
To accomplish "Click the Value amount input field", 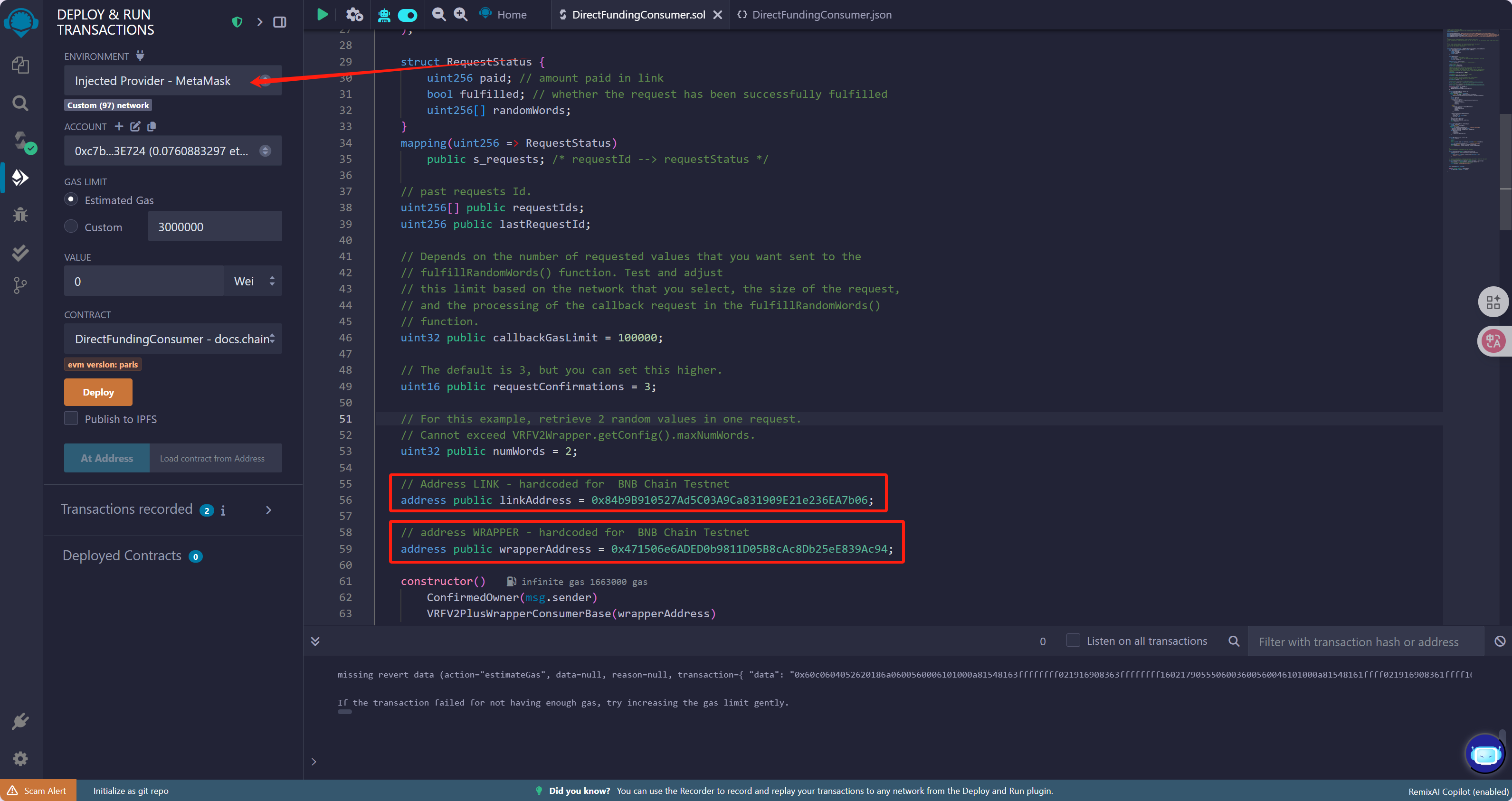I will (144, 281).
